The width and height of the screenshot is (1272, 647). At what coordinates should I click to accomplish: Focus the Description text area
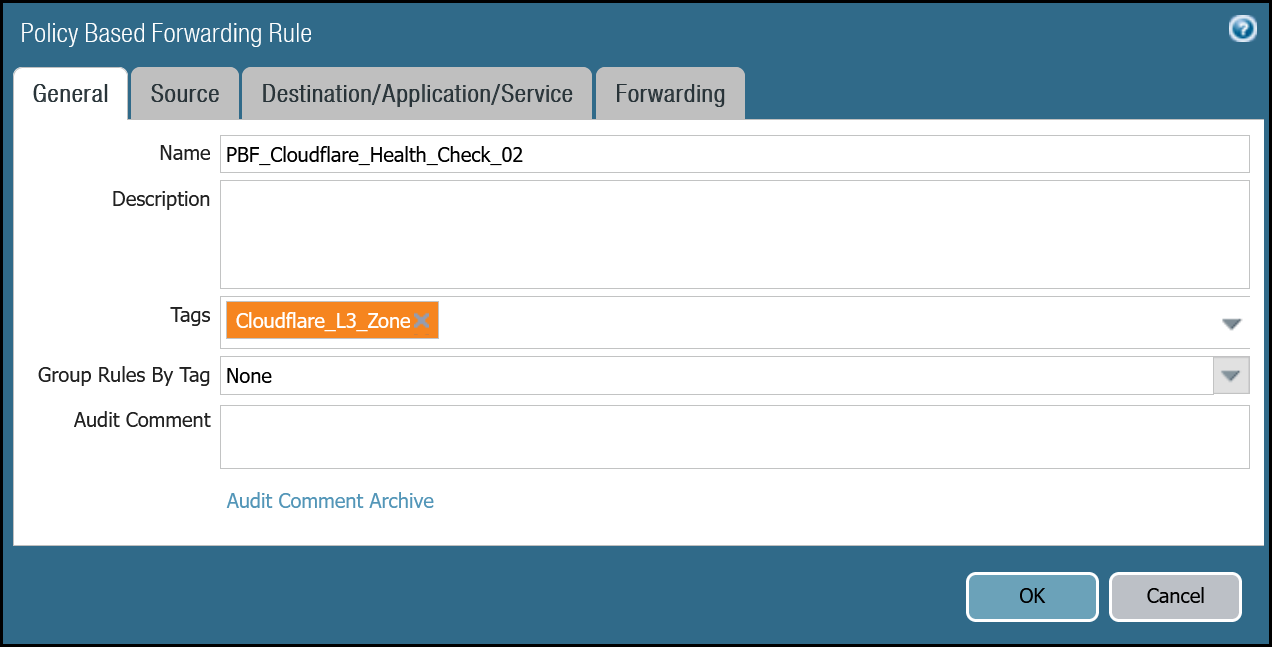[735, 234]
